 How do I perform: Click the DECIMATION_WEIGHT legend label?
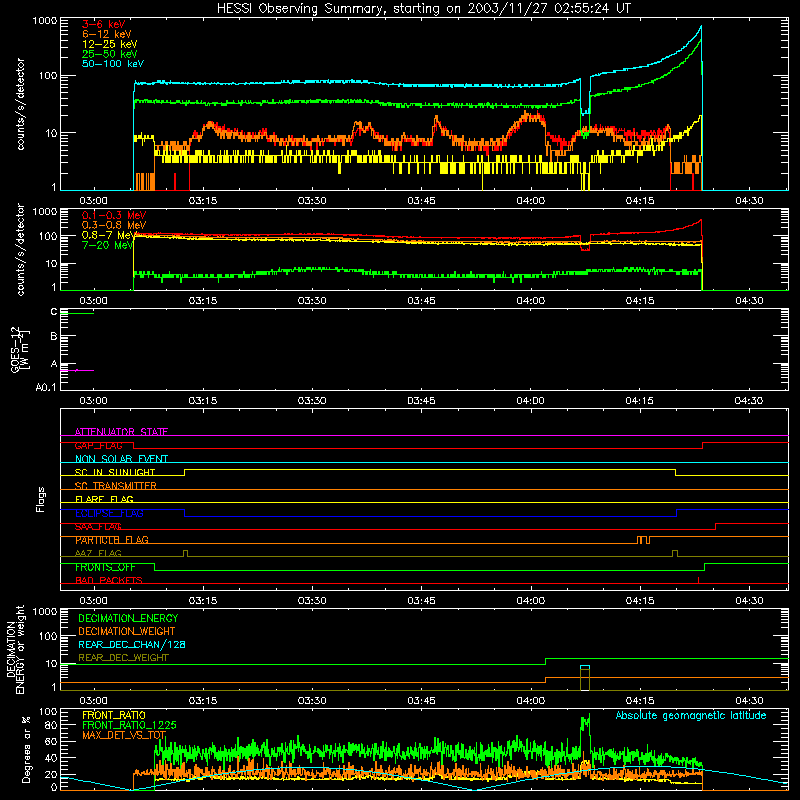(127, 631)
